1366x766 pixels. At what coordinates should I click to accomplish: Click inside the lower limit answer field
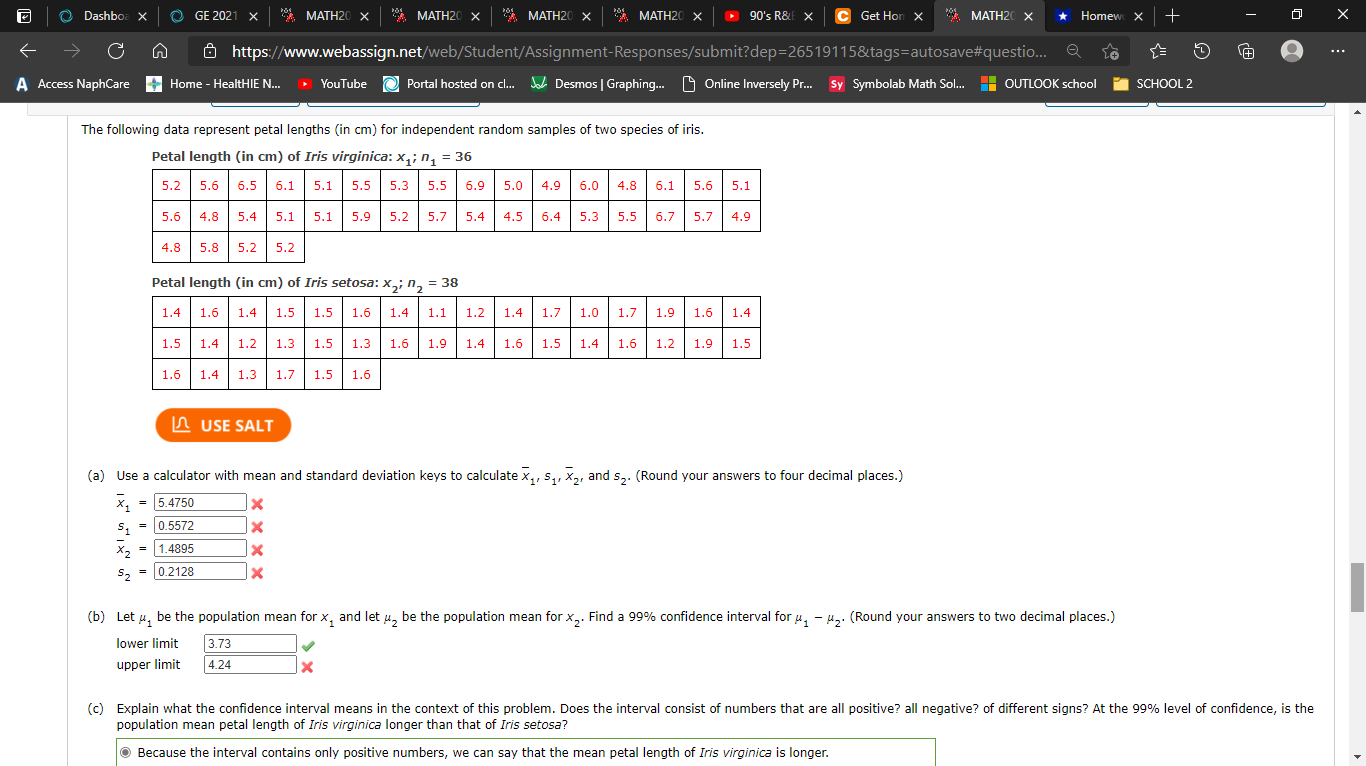[249, 643]
